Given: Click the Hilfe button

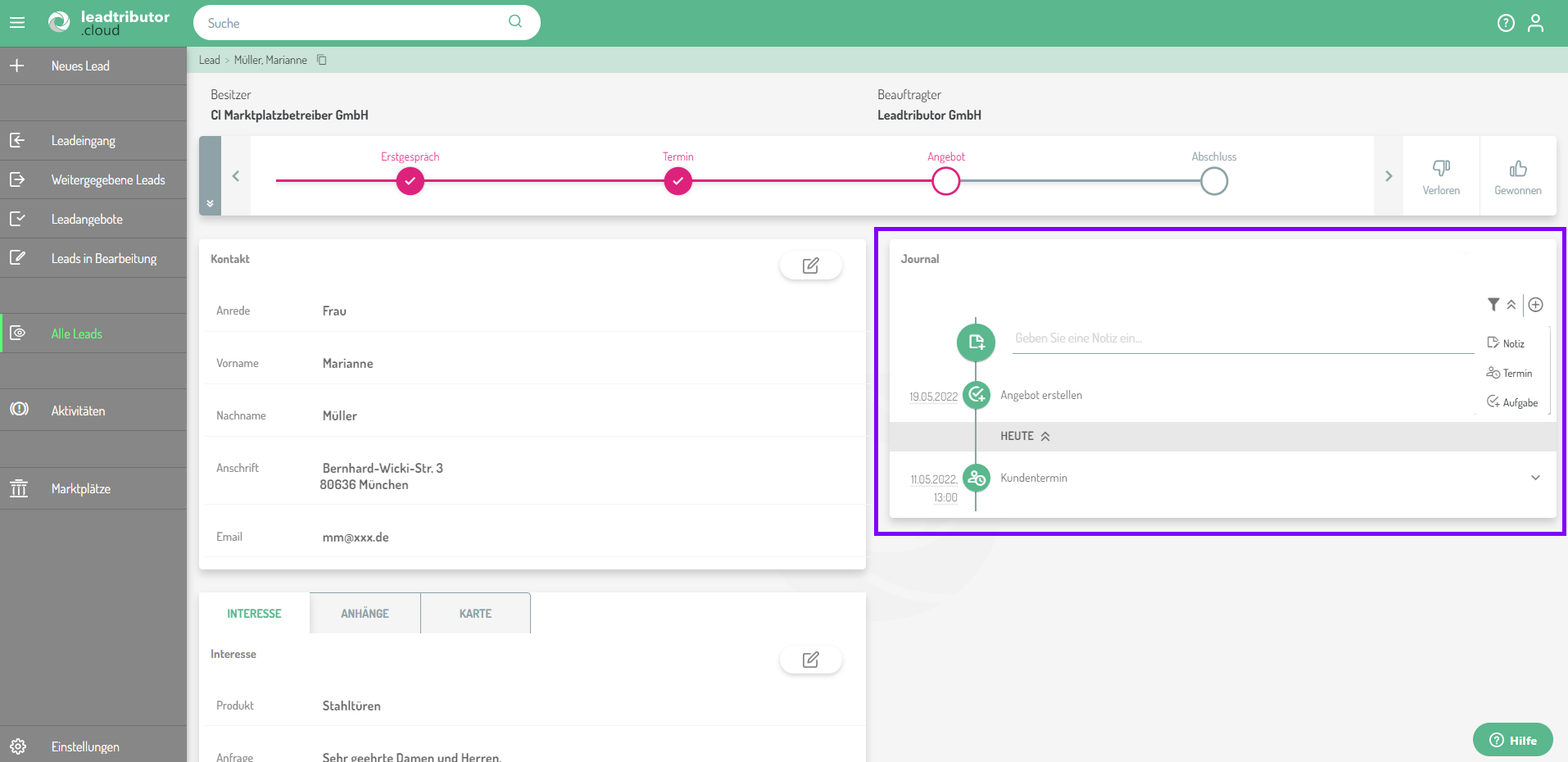Looking at the screenshot, I should [x=1512, y=740].
